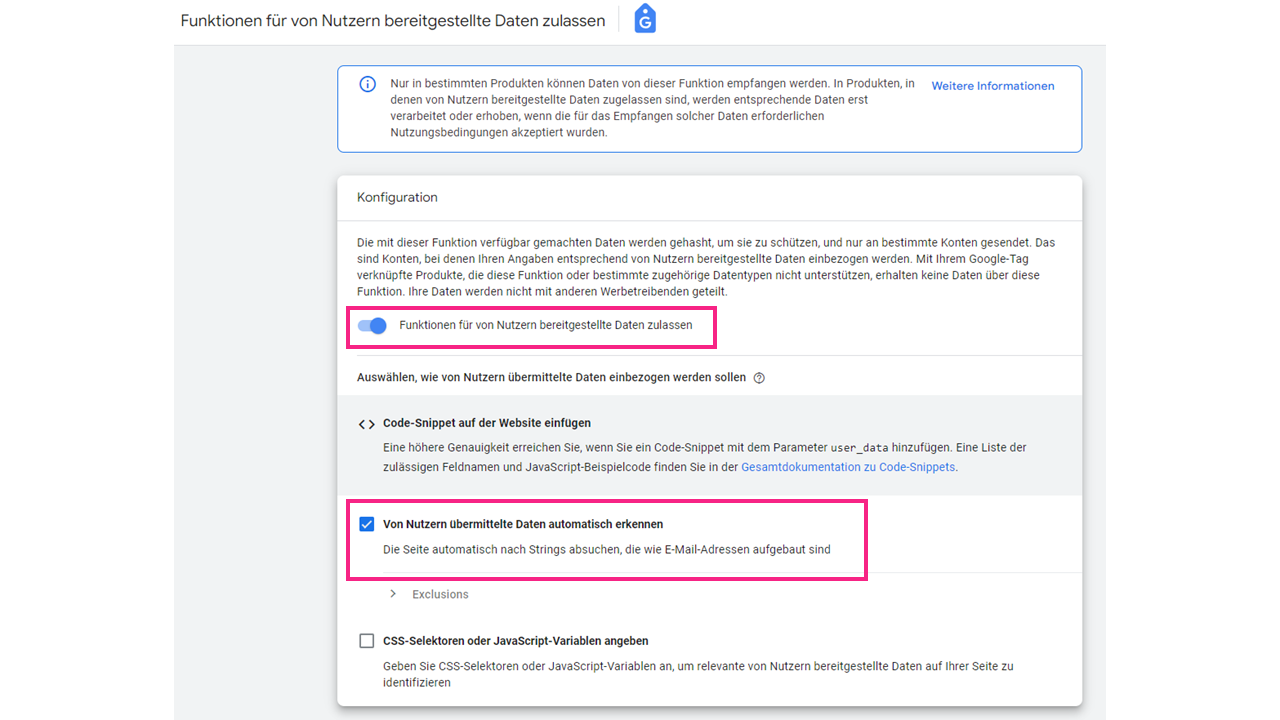Open the Gesamtdokumentation zu Code-Snippets link
Screen dimensions: 1280x720
coord(848,467)
